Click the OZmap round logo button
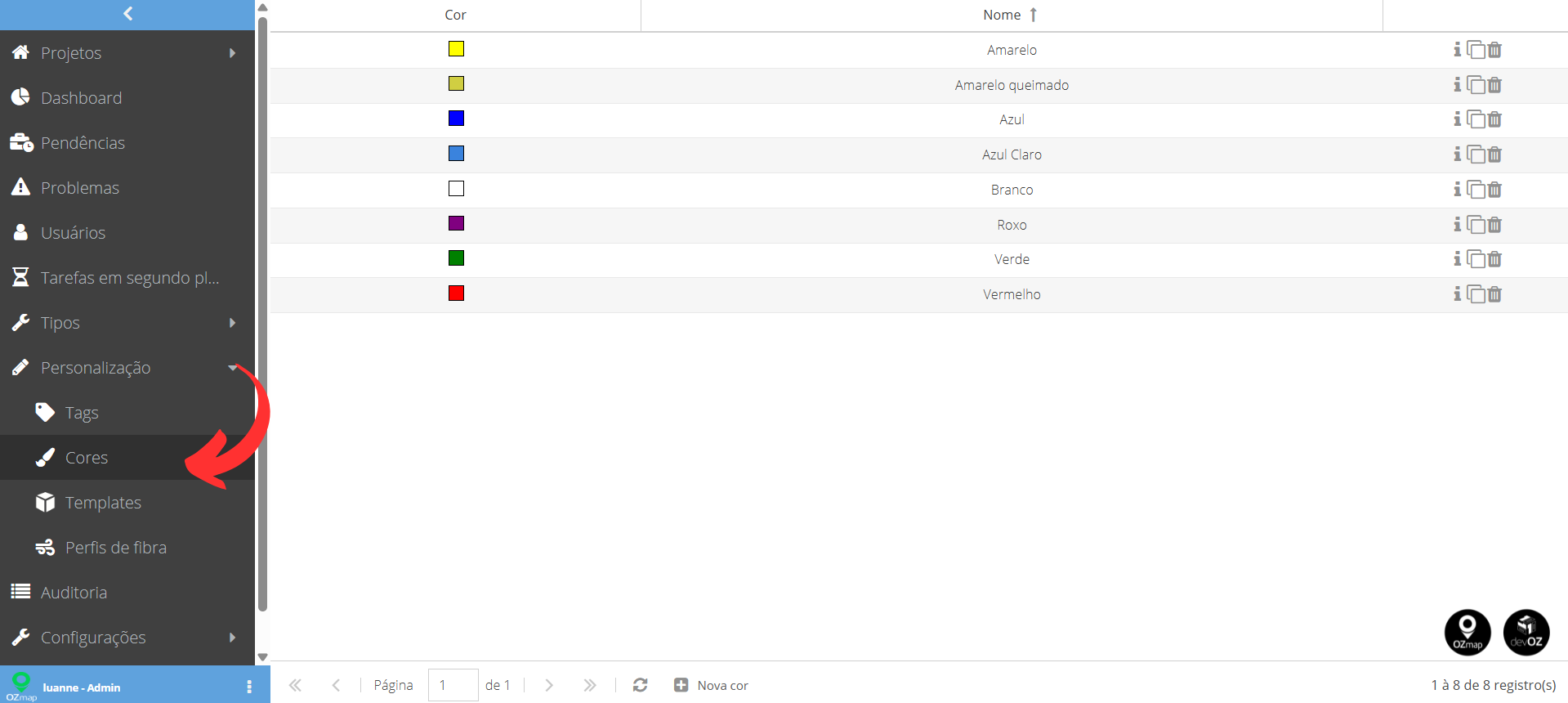The width and height of the screenshot is (1568, 703). tap(1467, 633)
